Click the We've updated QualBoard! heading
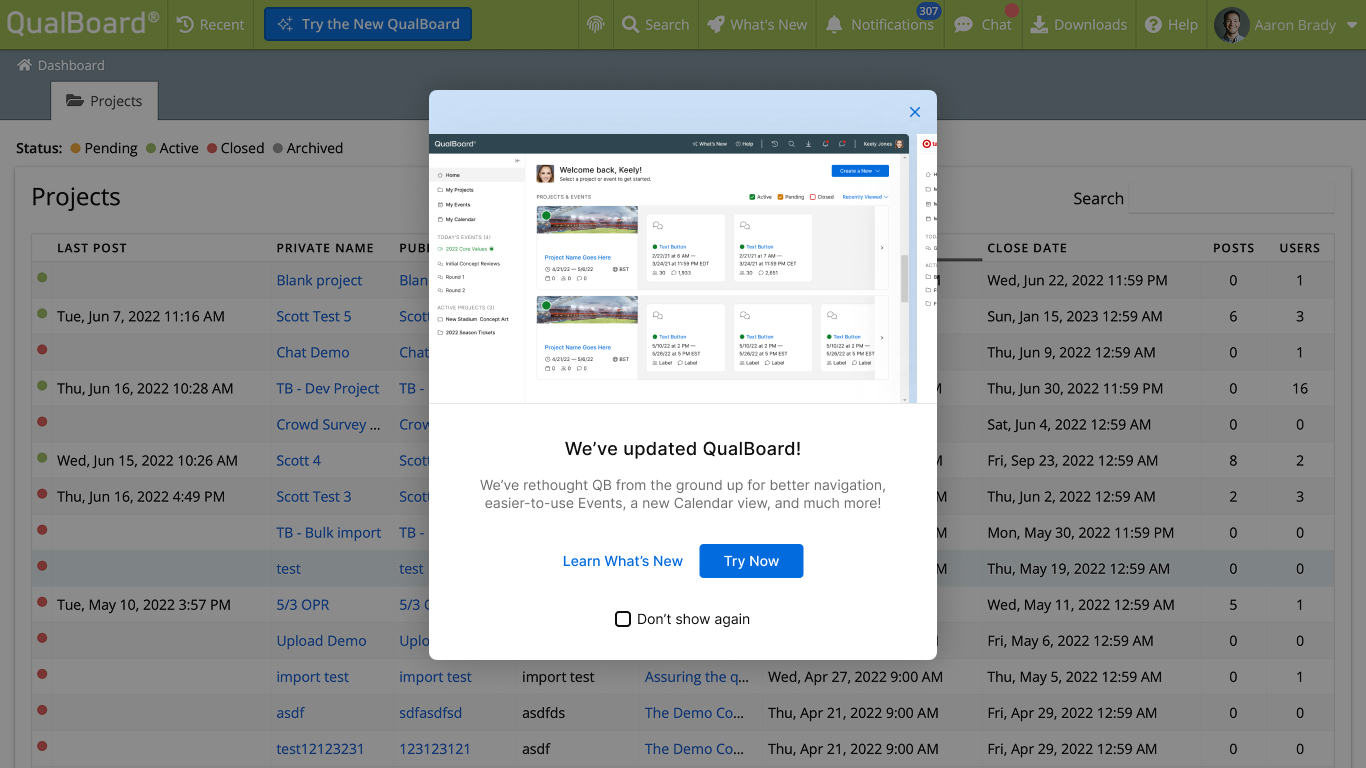Image resolution: width=1366 pixels, height=768 pixels. point(683,449)
